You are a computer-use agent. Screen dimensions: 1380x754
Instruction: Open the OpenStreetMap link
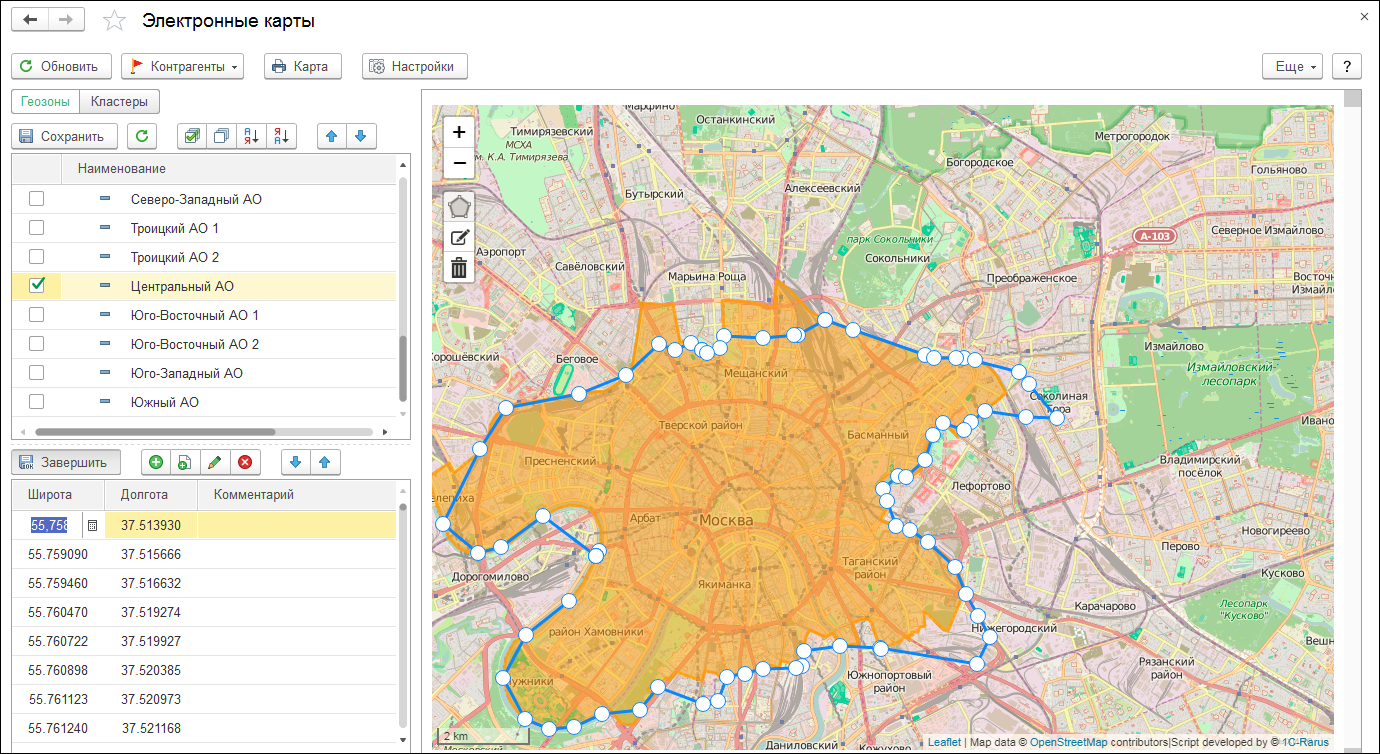[x=1068, y=742]
